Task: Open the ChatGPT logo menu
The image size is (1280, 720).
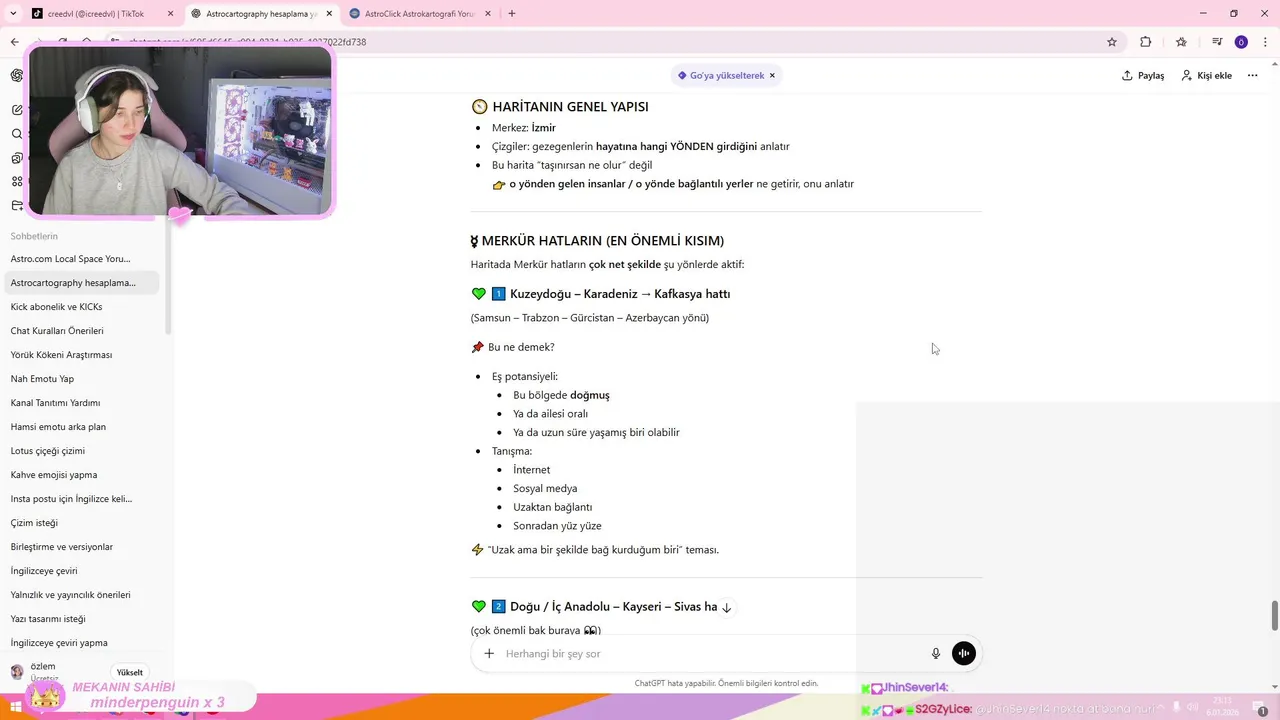Action: [17, 75]
